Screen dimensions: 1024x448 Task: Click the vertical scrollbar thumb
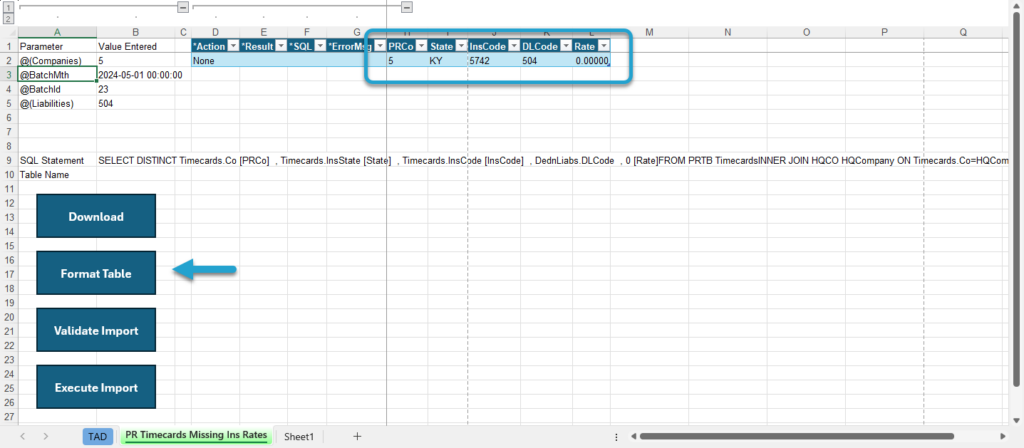pyautogui.click(x=1017, y=200)
